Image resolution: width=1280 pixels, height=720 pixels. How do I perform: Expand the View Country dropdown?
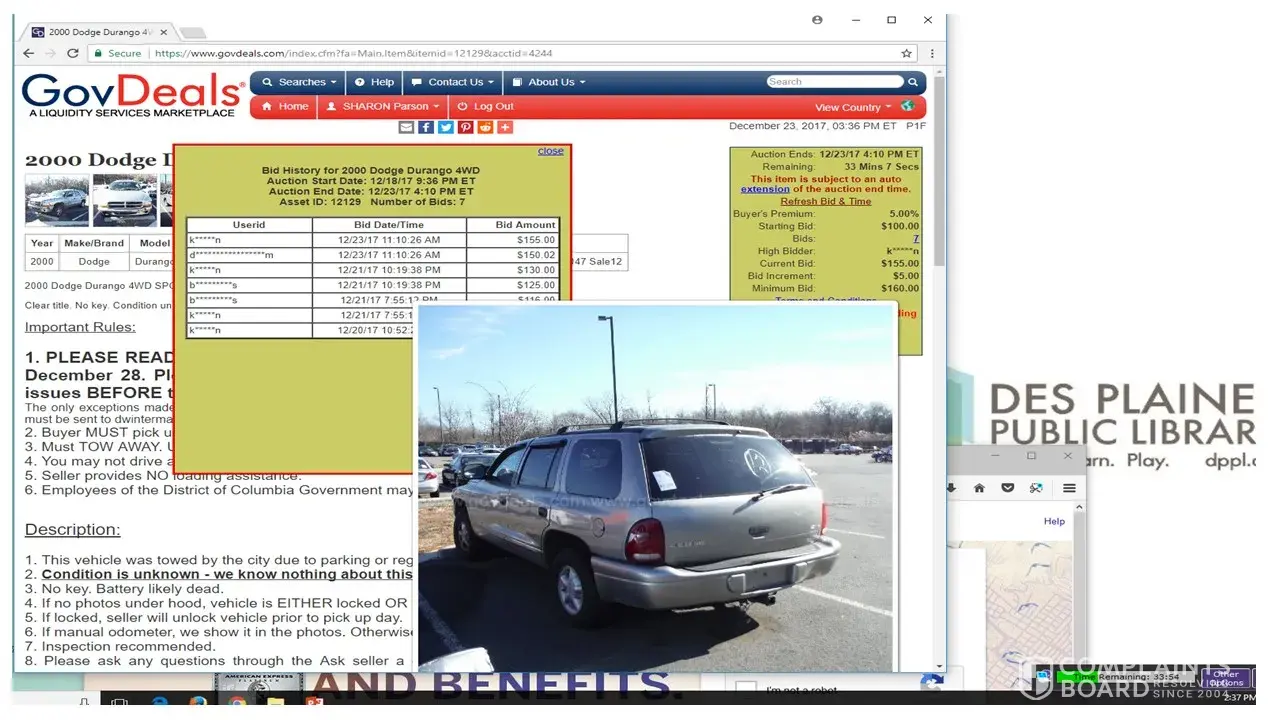pos(853,107)
